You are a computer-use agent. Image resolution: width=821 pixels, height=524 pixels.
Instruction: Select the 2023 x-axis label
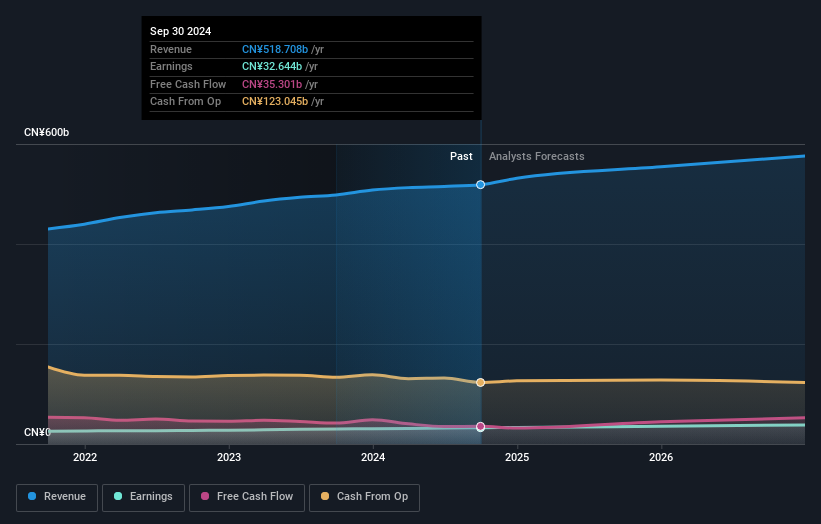[229, 457]
